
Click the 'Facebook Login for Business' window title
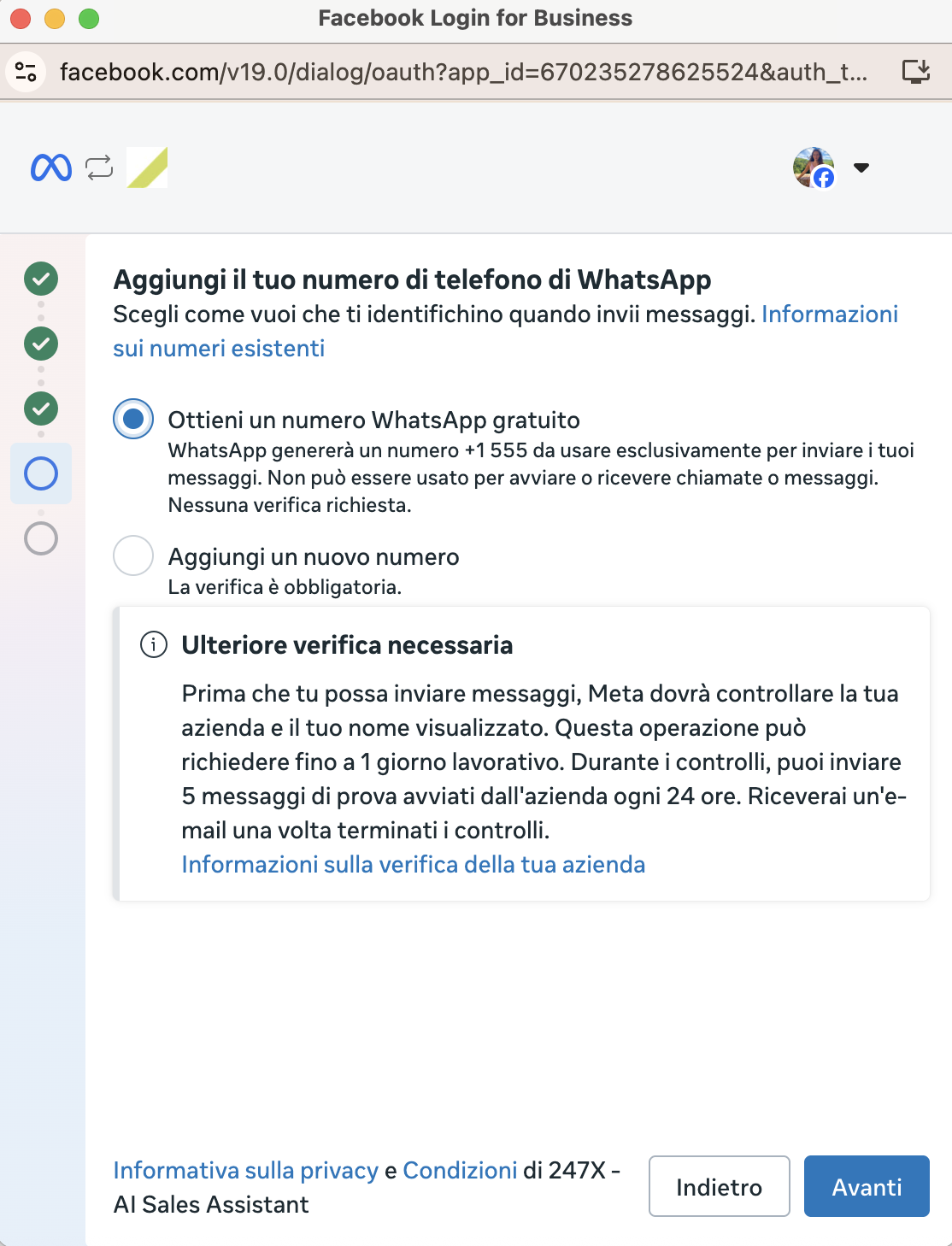tap(475, 18)
